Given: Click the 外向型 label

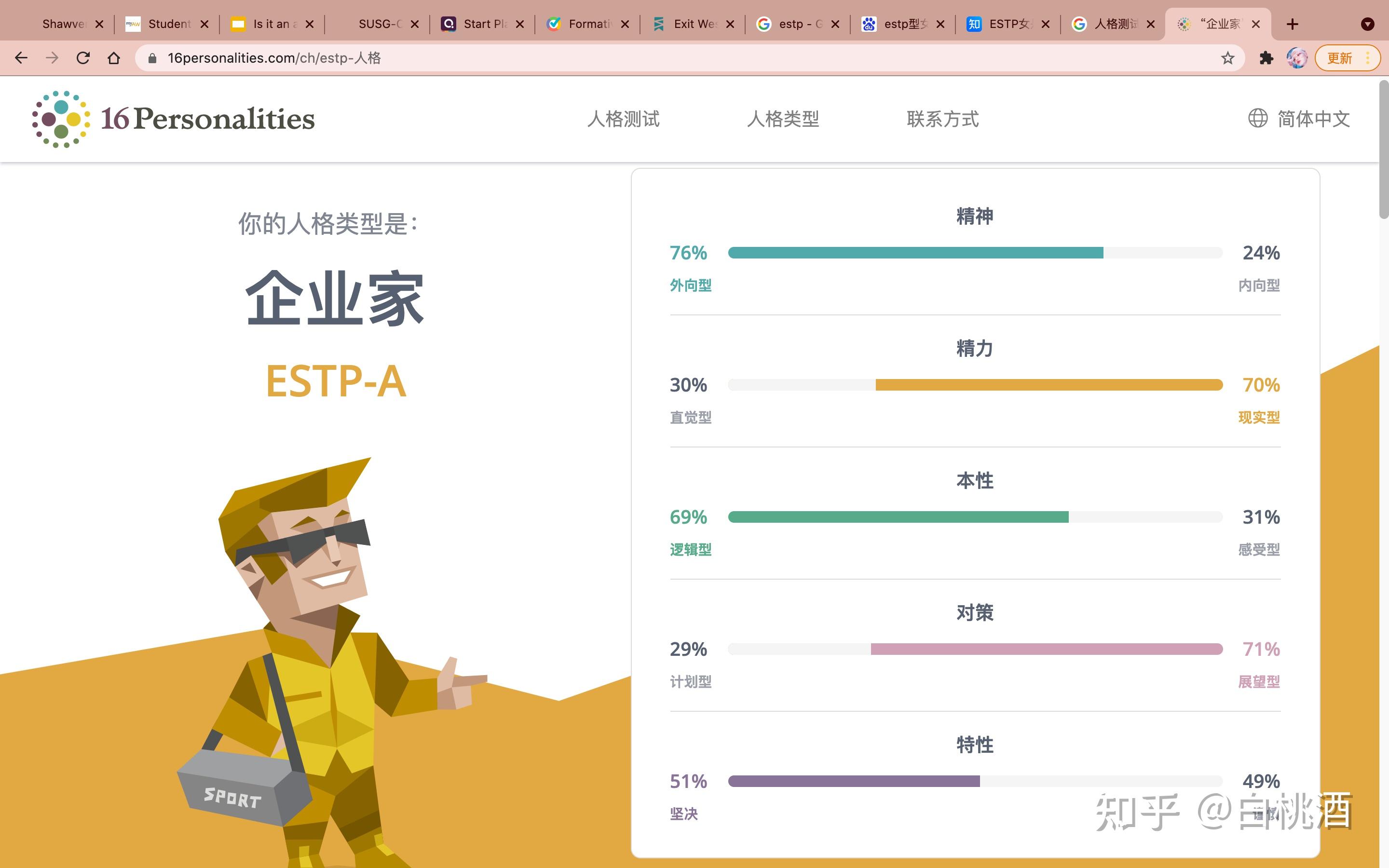Looking at the screenshot, I should click(x=691, y=285).
